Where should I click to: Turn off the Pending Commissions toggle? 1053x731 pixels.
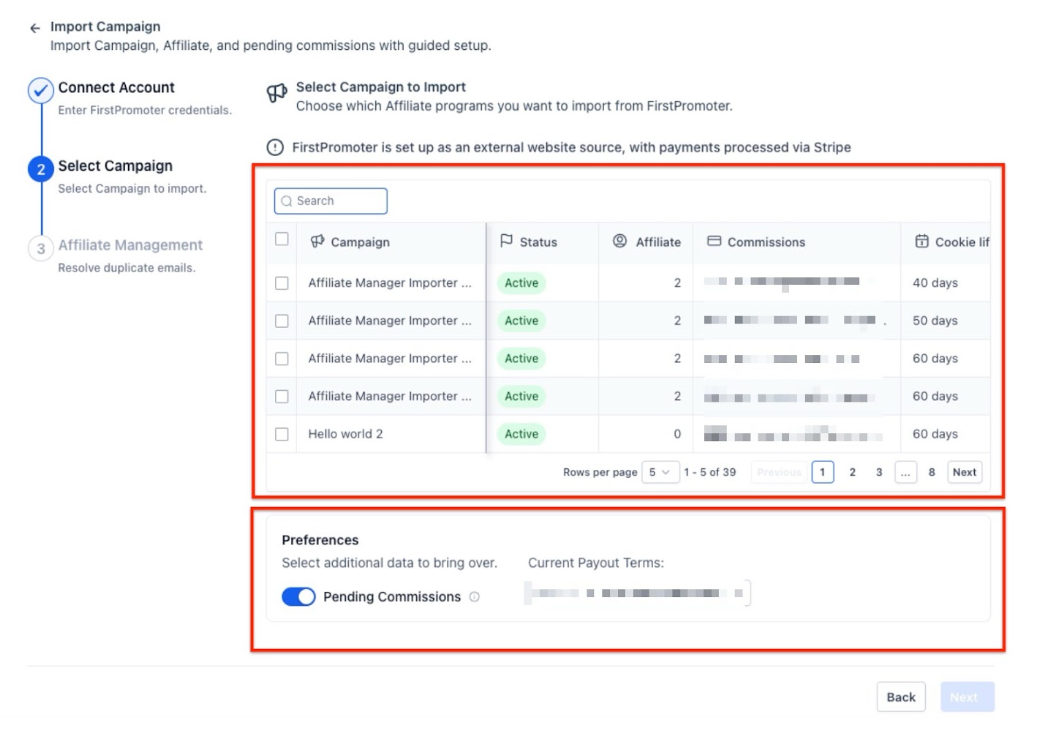(x=298, y=597)
